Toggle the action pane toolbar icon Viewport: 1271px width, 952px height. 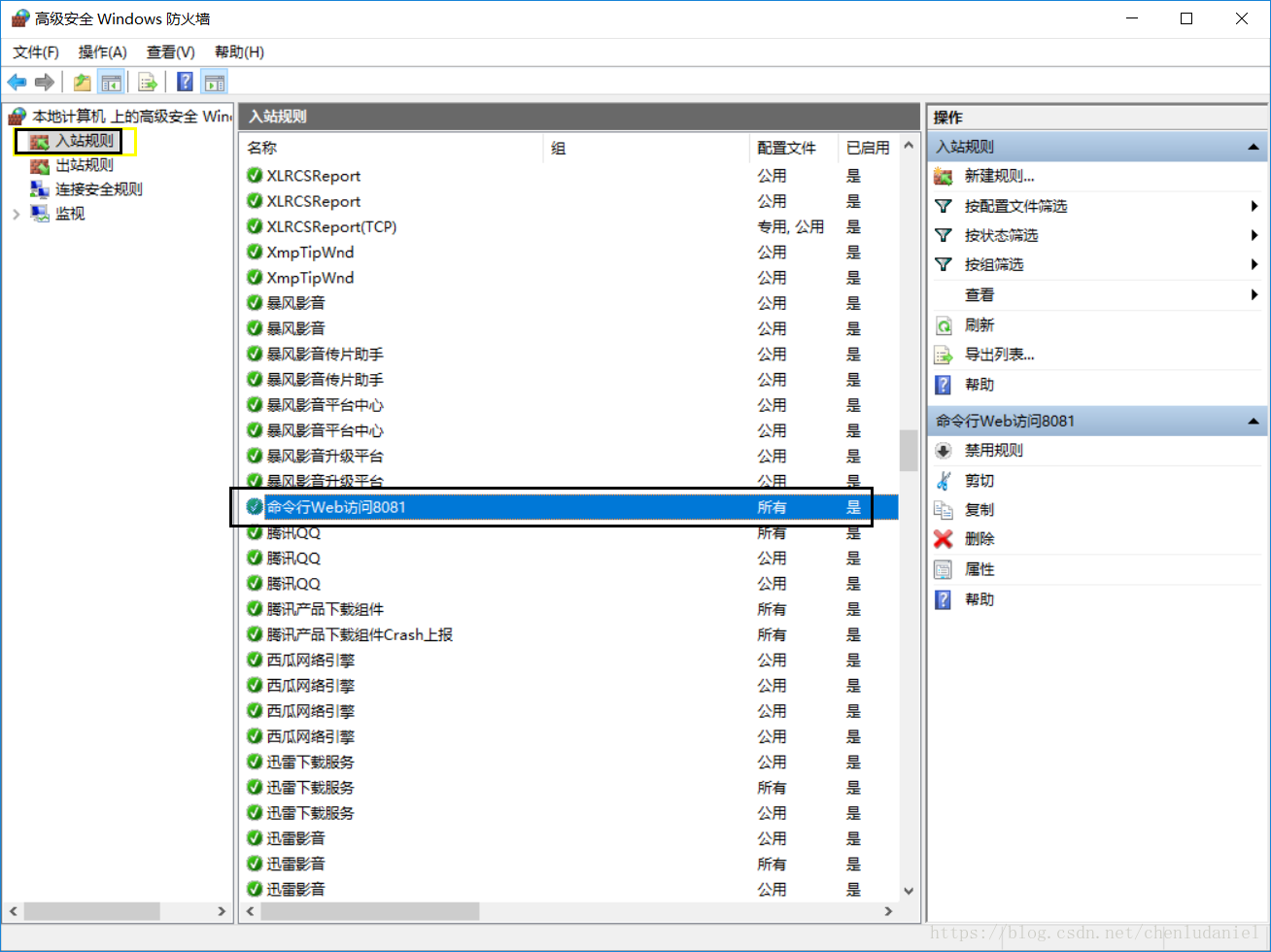pyautogui.click(x=215, y=83)
